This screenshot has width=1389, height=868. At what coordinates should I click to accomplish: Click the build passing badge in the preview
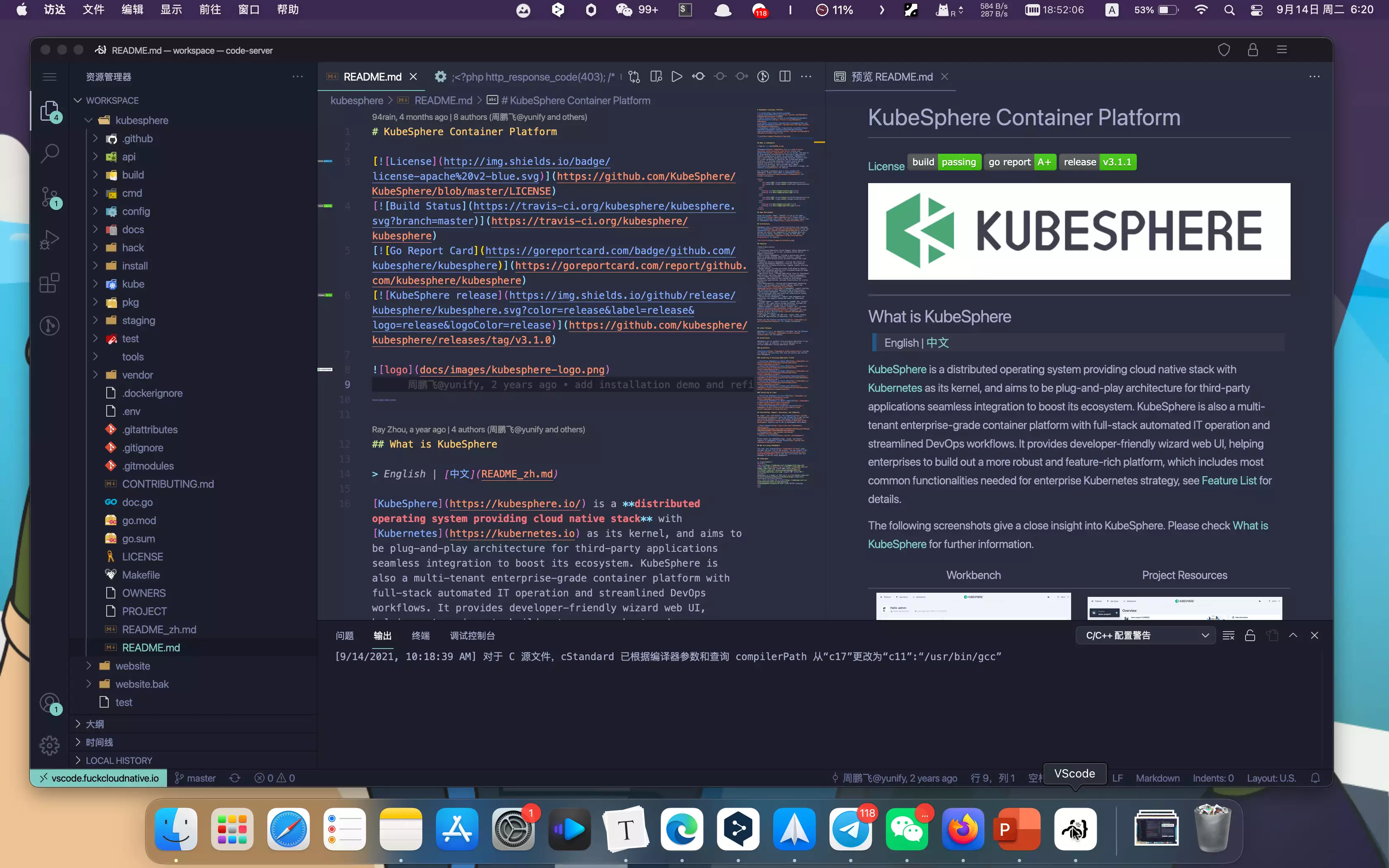coord(944,162)
